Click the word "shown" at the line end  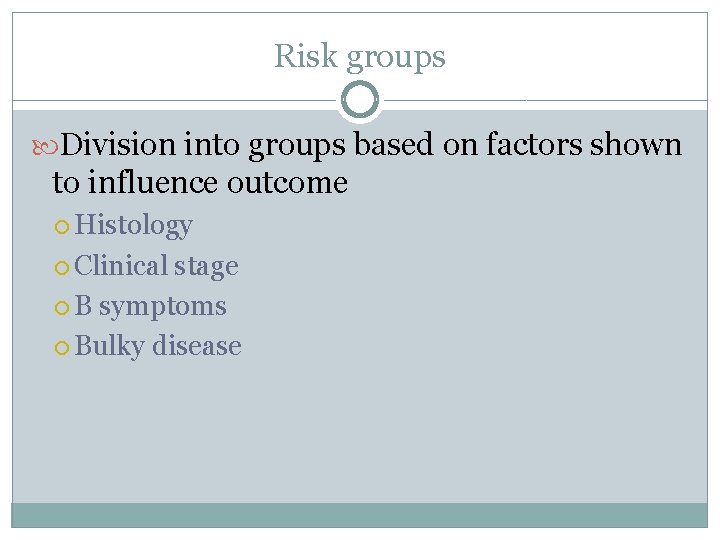coord(636,146)
